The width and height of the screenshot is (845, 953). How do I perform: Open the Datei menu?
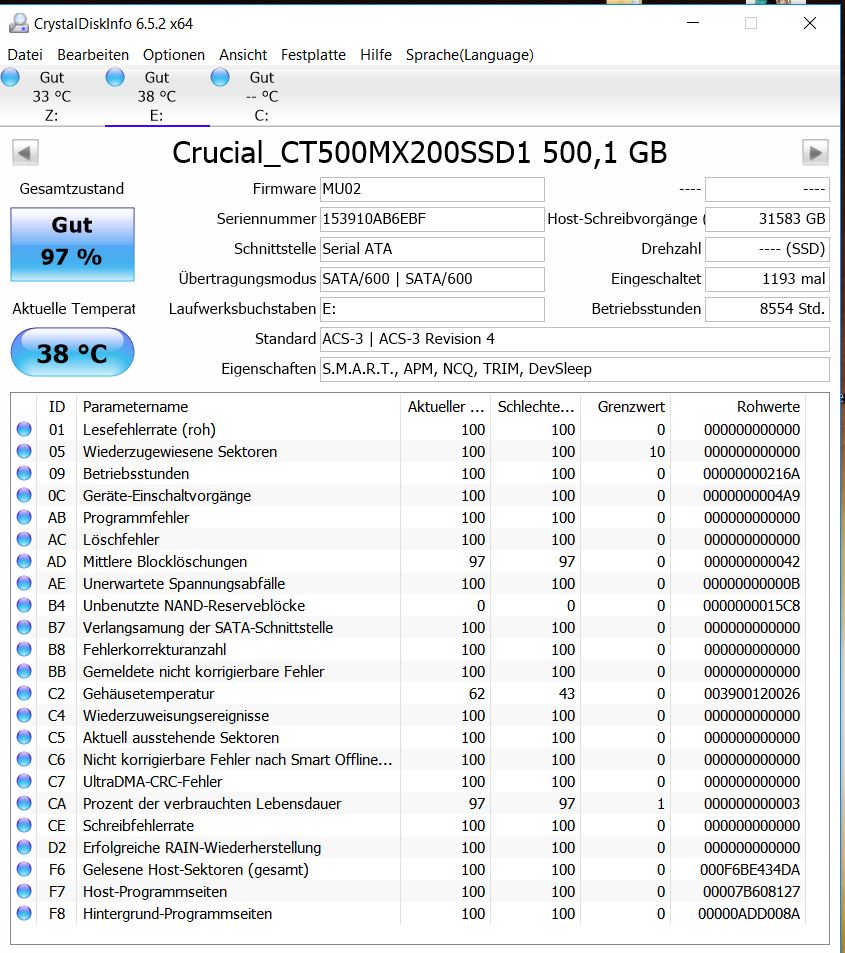(x=25, y=55)
